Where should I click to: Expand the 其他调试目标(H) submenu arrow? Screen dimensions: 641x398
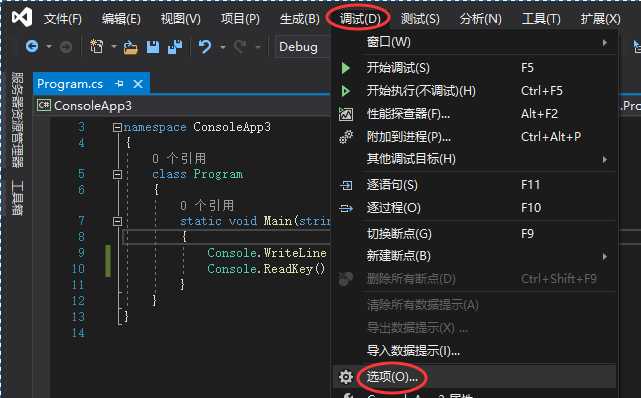pos(605,159)
